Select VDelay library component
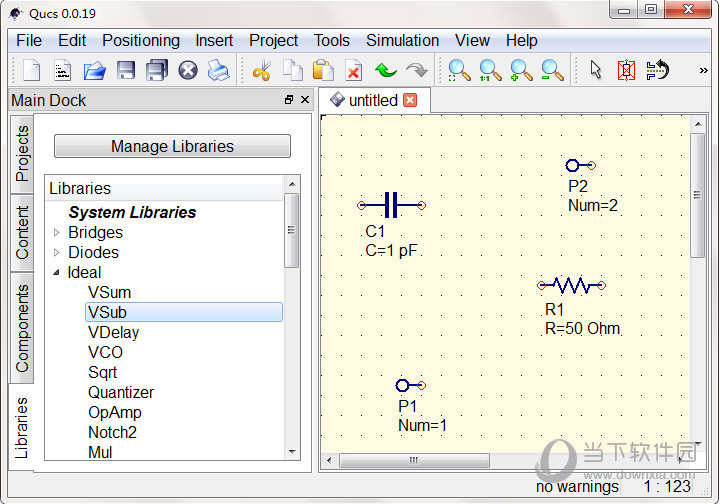 coord(113,332)
